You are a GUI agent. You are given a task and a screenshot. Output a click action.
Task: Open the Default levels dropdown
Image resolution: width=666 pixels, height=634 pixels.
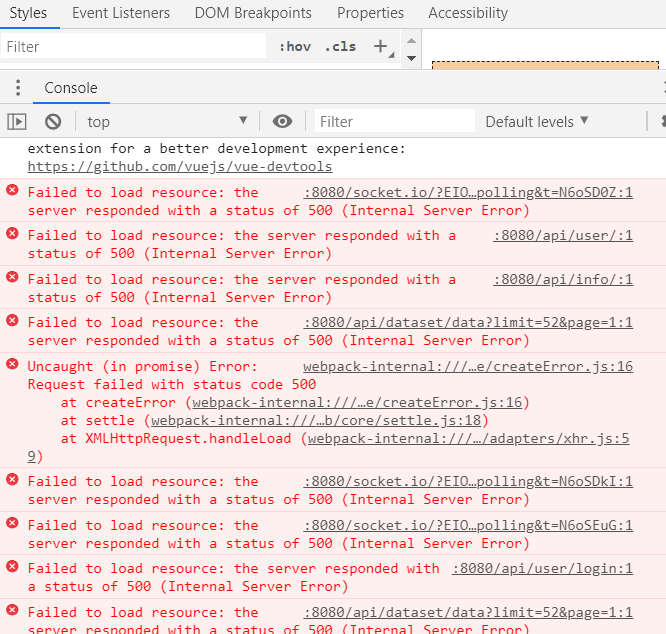pos(537,122)
